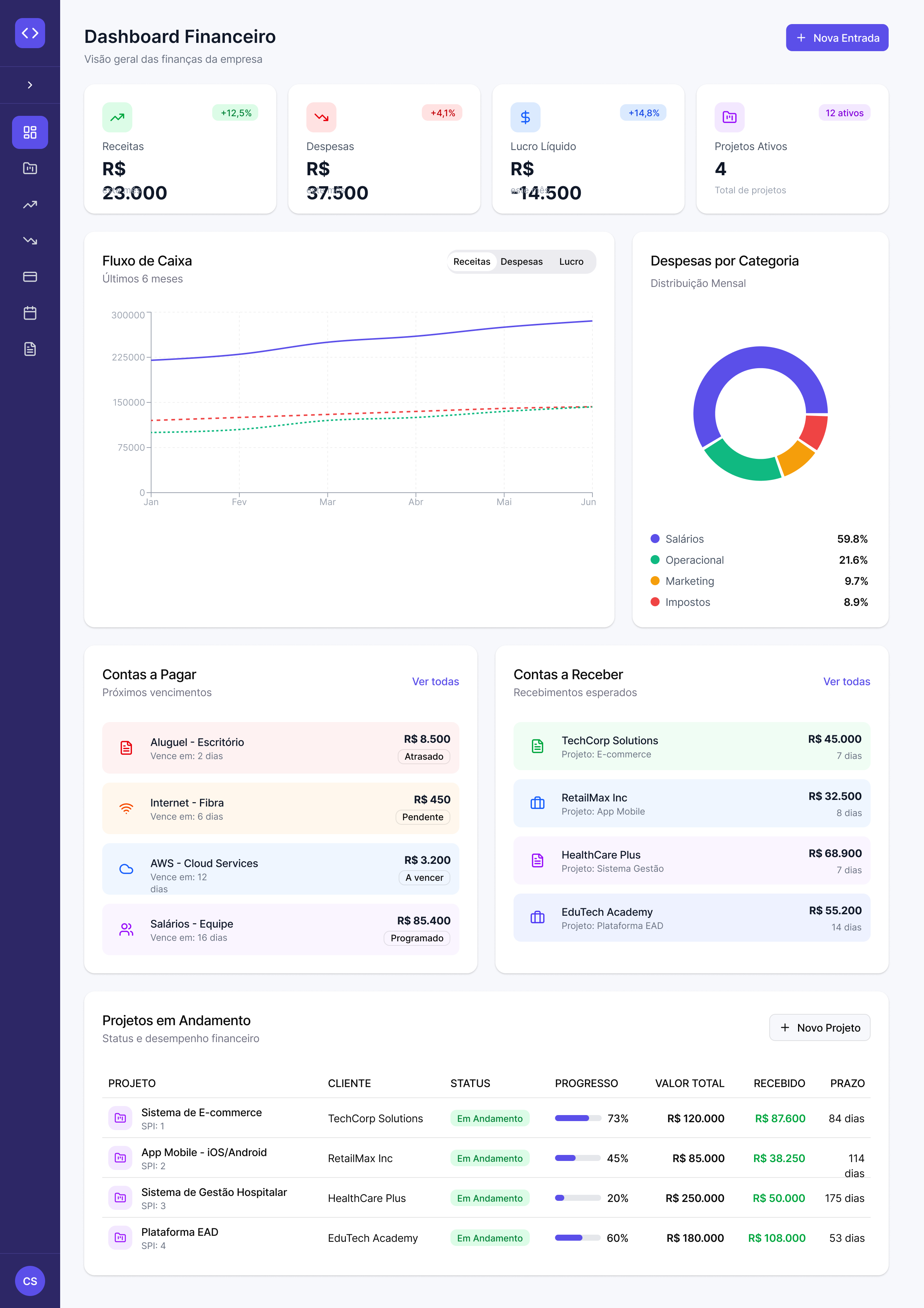Screen dimensions: 924x1308
Task: Open the dashboard grid icon in sidebar
Action: point(30,132)
